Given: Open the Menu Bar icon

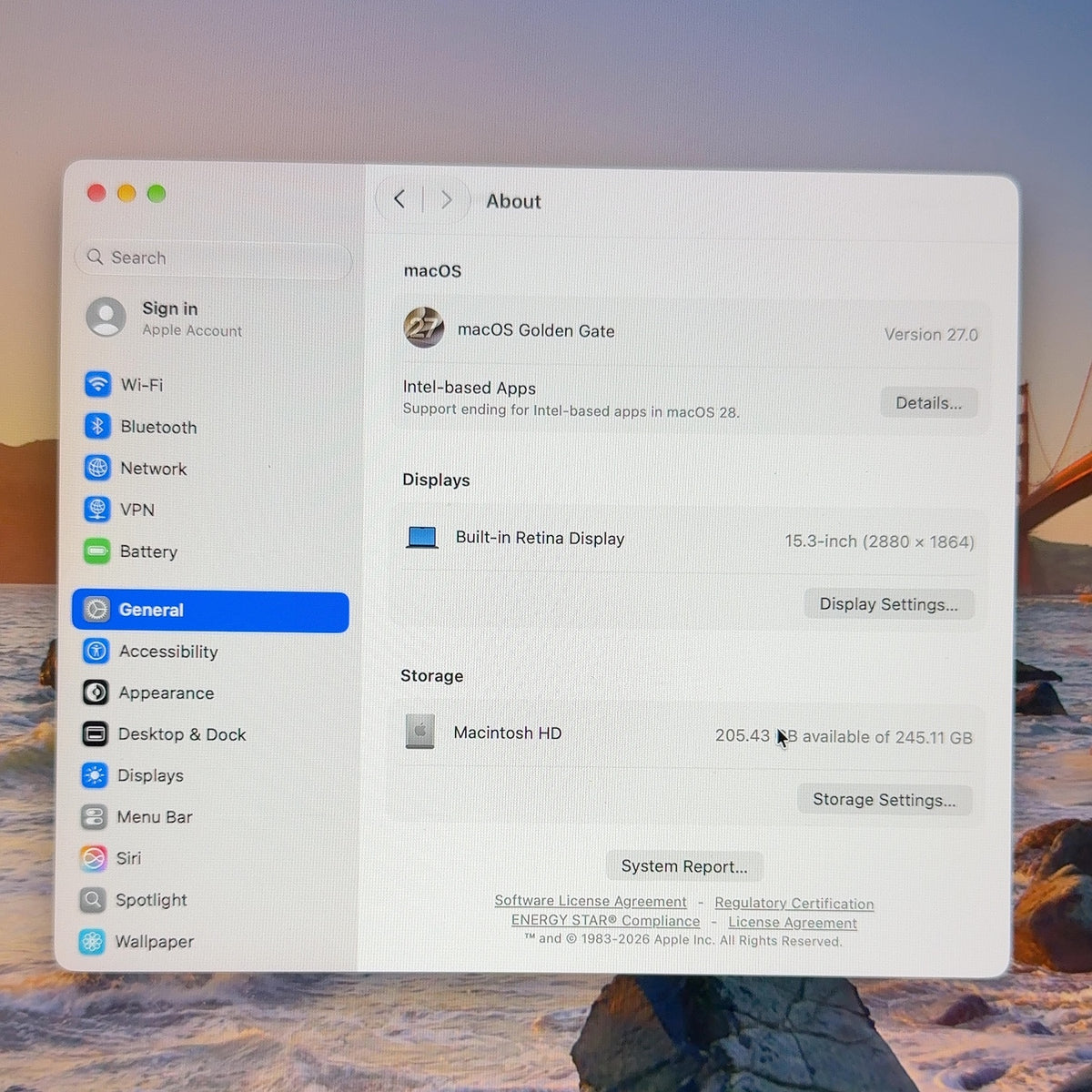Looking at the screenshot, I should (94, 816).
